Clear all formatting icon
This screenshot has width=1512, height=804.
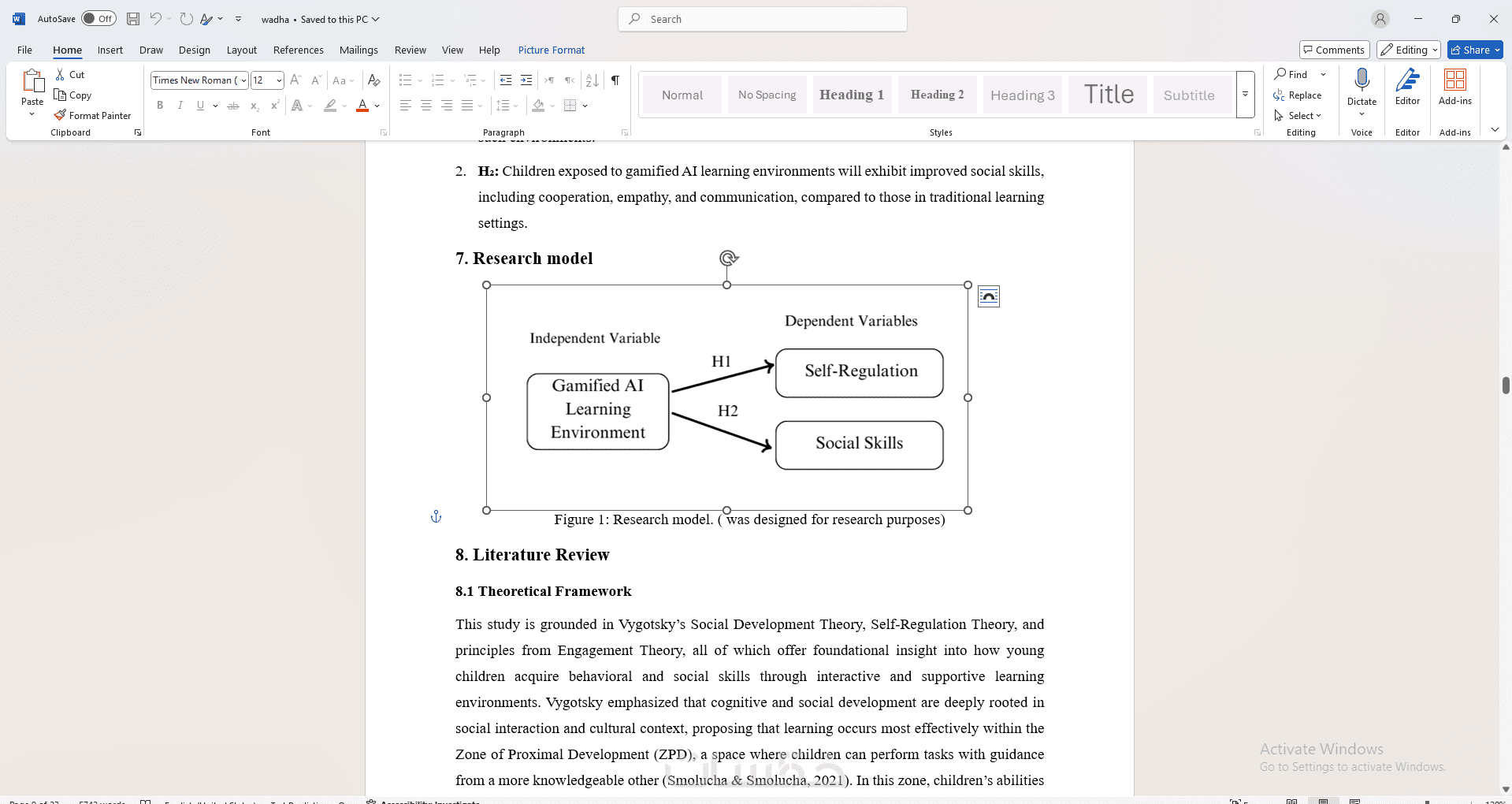[374, 80]
